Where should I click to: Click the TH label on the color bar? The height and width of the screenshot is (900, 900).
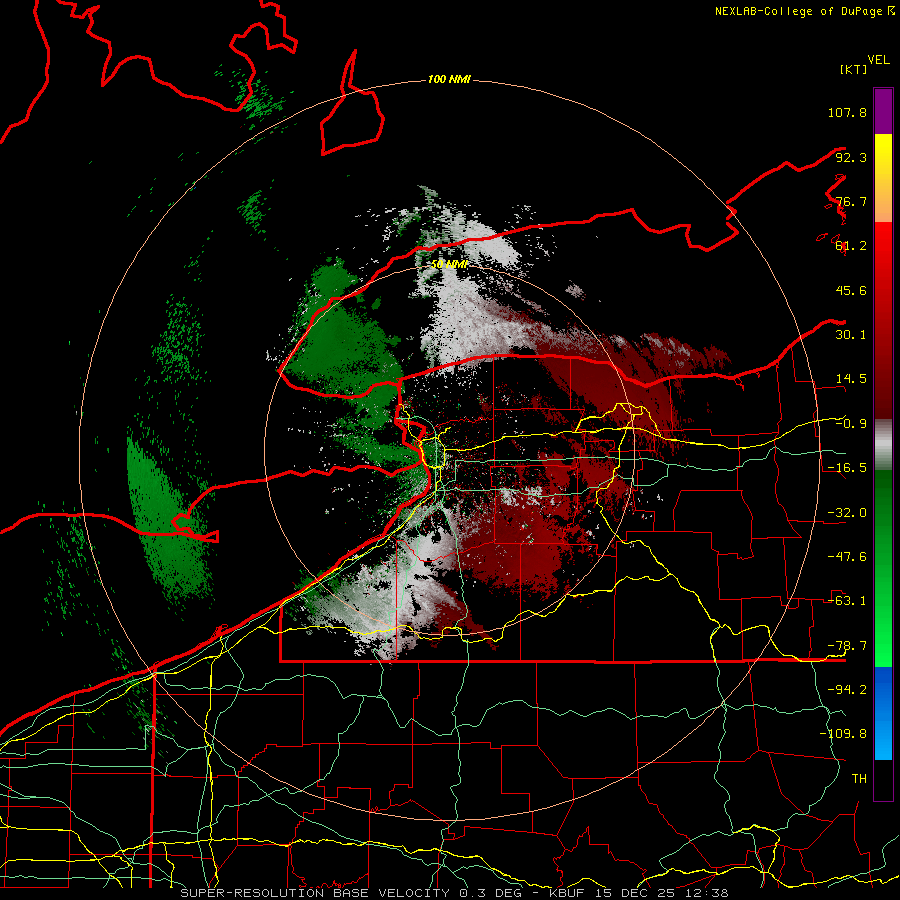click(859, 779)
